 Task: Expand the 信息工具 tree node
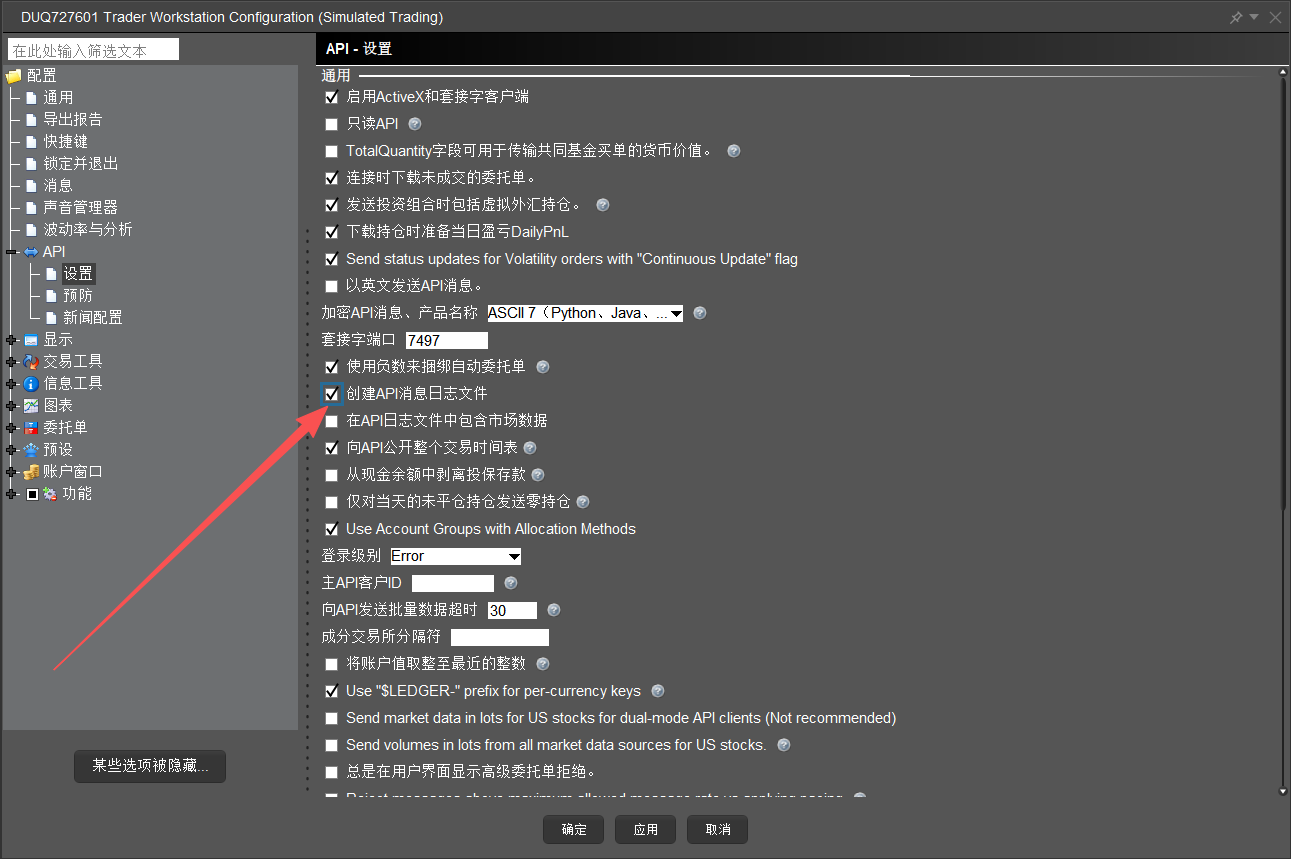pos(12,384)
